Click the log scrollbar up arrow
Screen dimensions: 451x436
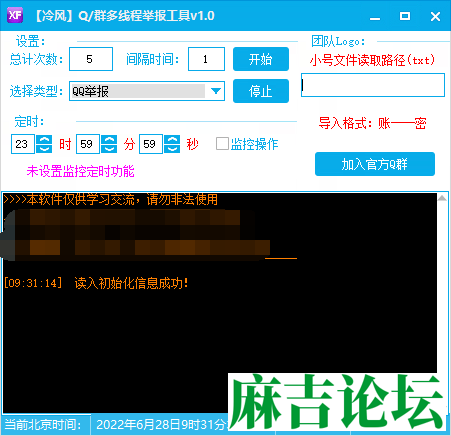coord(442,198)
